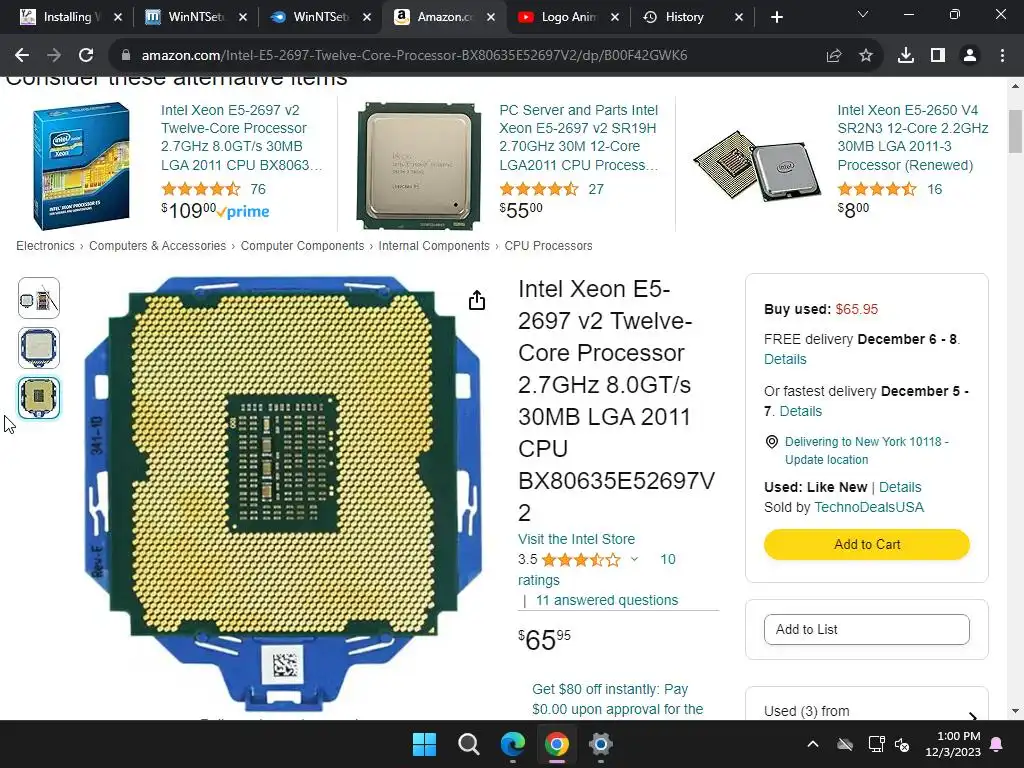Open Microsoft Edge from the taskbar
The height and width of the screenshot is (768, 1024).
coord(513,744)
